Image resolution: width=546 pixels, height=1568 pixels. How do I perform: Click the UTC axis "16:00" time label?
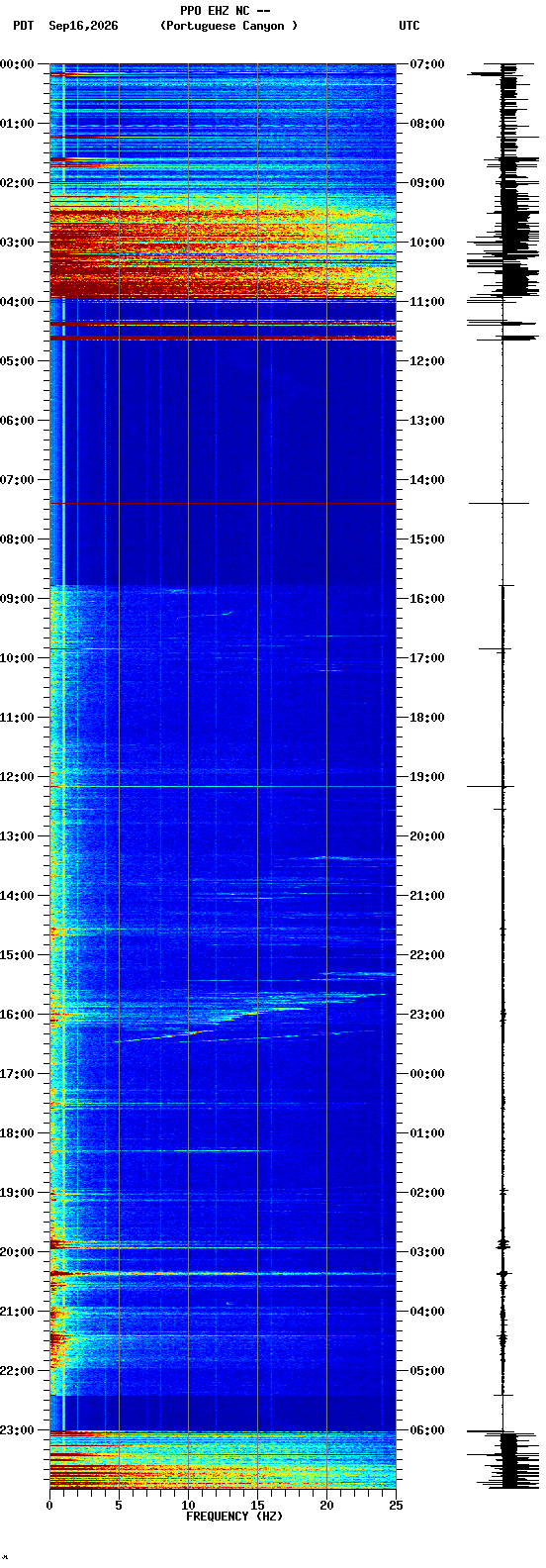click(426, 599)
